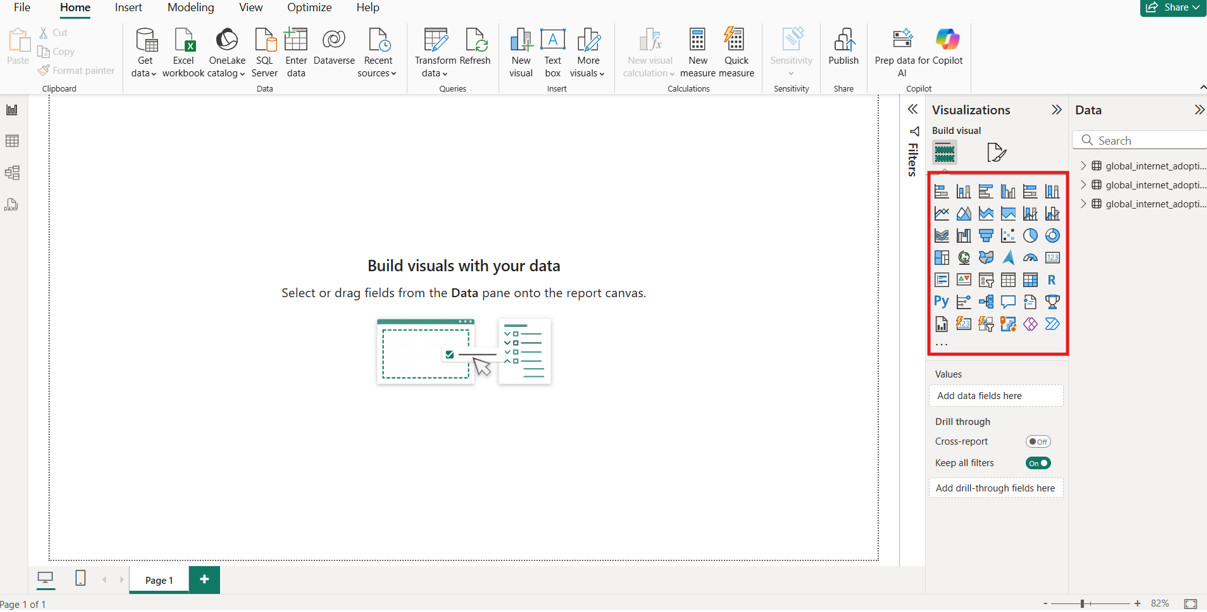Switch to Table view in the sidebar
This screenshot has width=1207, height=612.
coord(13,140)
